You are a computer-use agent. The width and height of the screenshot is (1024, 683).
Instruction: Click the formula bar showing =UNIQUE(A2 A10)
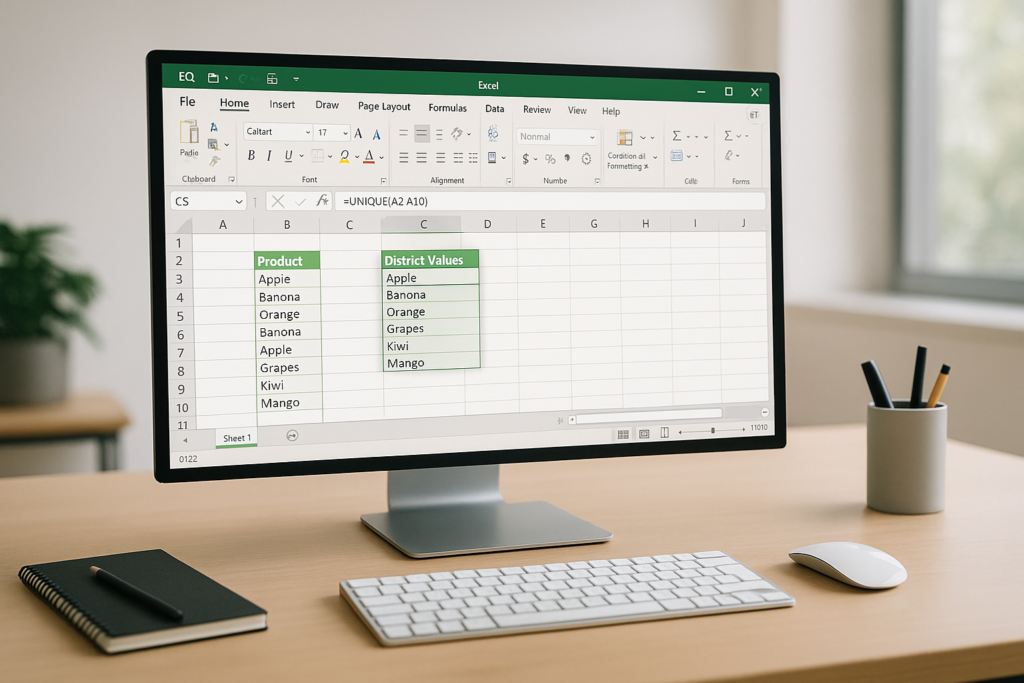coord(550,201)
